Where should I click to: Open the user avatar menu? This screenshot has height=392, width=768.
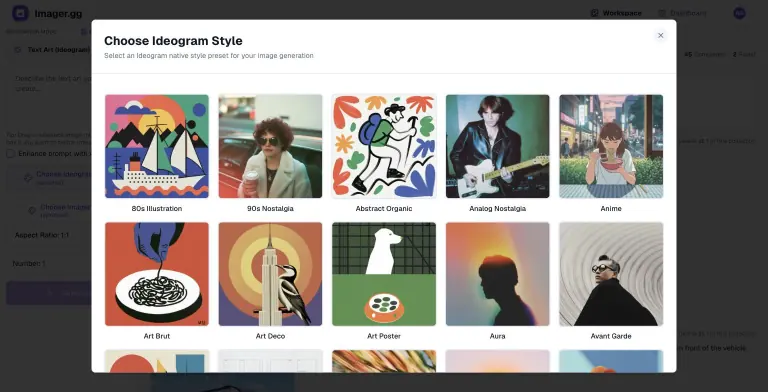(740, 13)
